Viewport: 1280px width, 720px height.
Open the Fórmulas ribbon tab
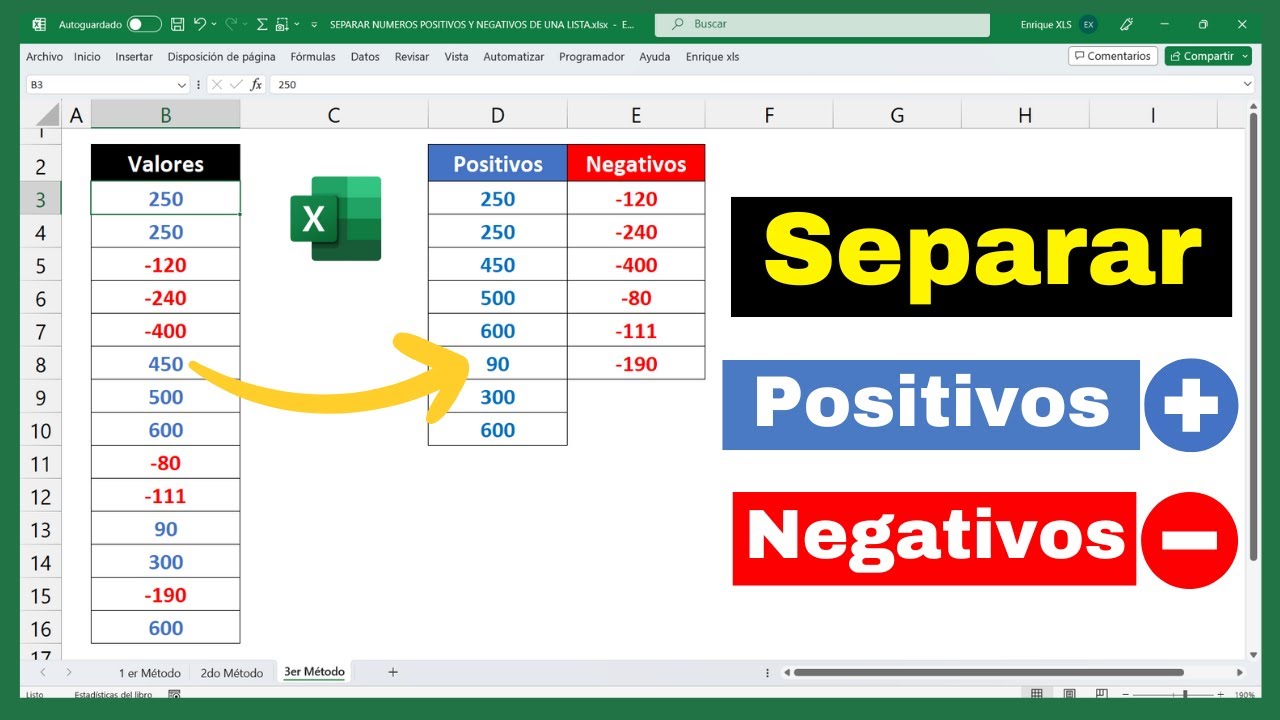click(313, 57)
